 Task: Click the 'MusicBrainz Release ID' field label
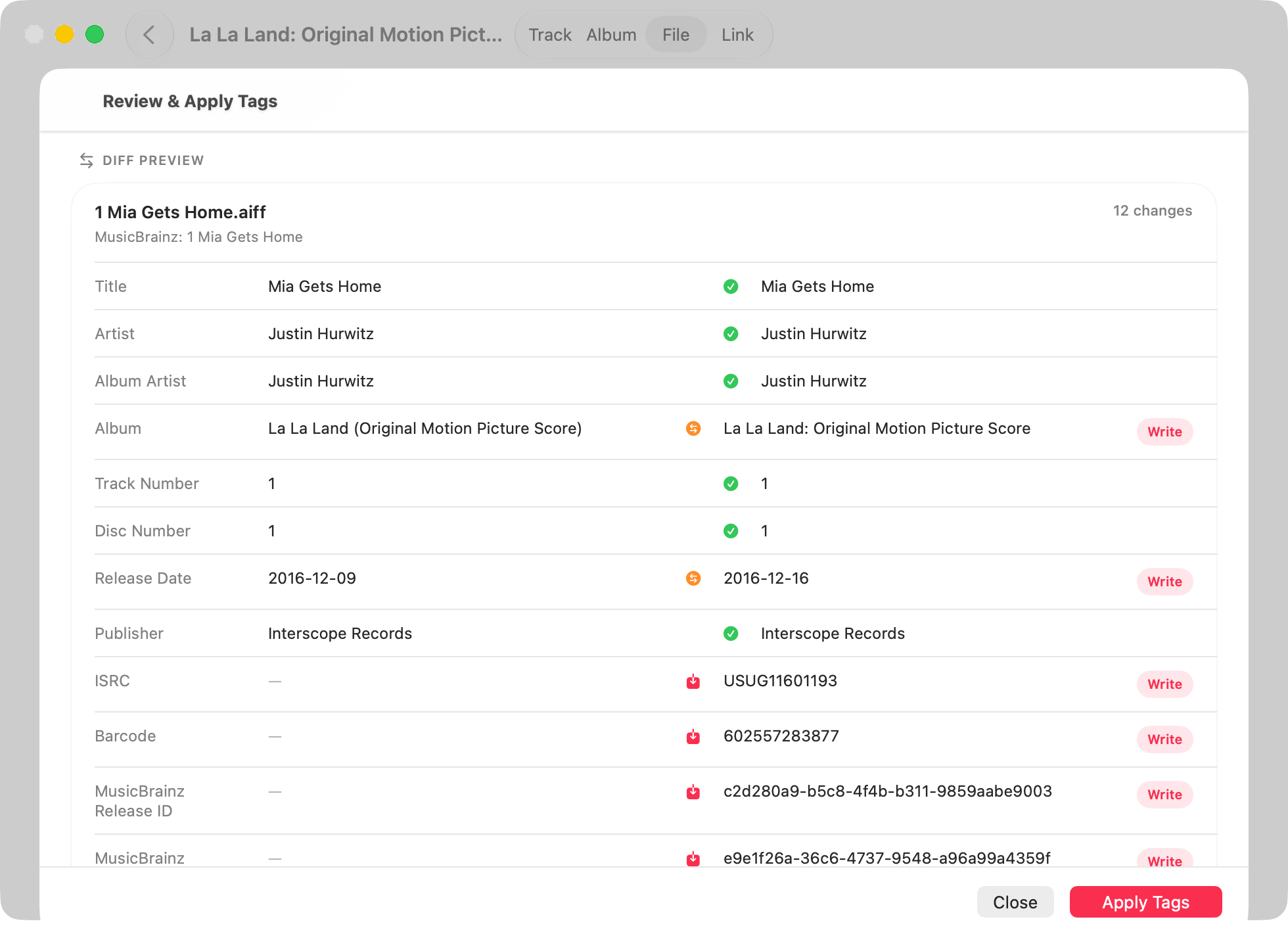click(x=139, y=801)
